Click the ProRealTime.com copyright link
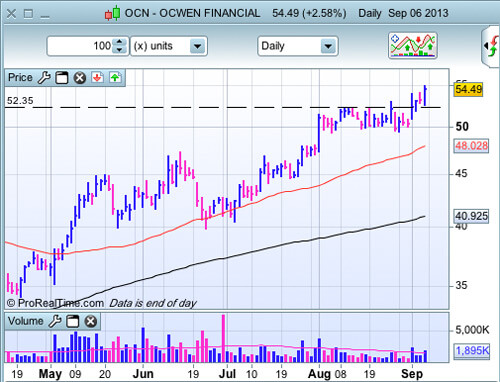 pyautogui.click(x=55, y=303)
